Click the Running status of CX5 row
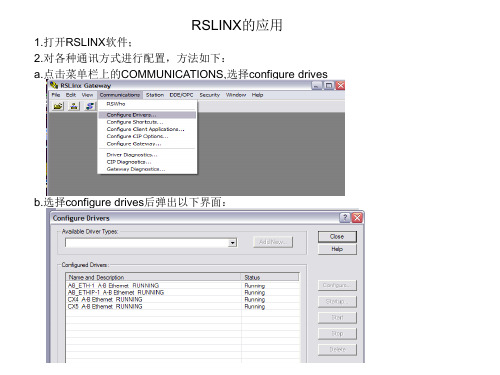 (255, 307)
